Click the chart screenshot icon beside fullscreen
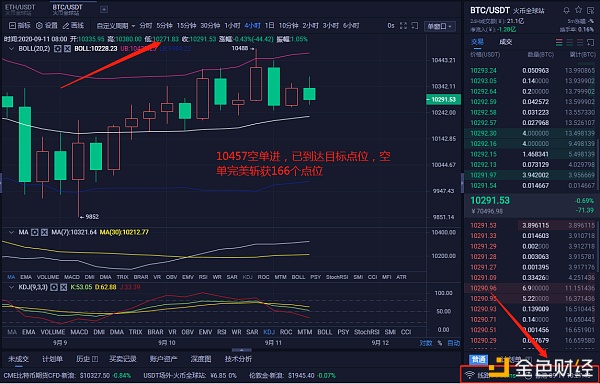Image resolution: width=600 pixels, height=384 pixels. 415,26
